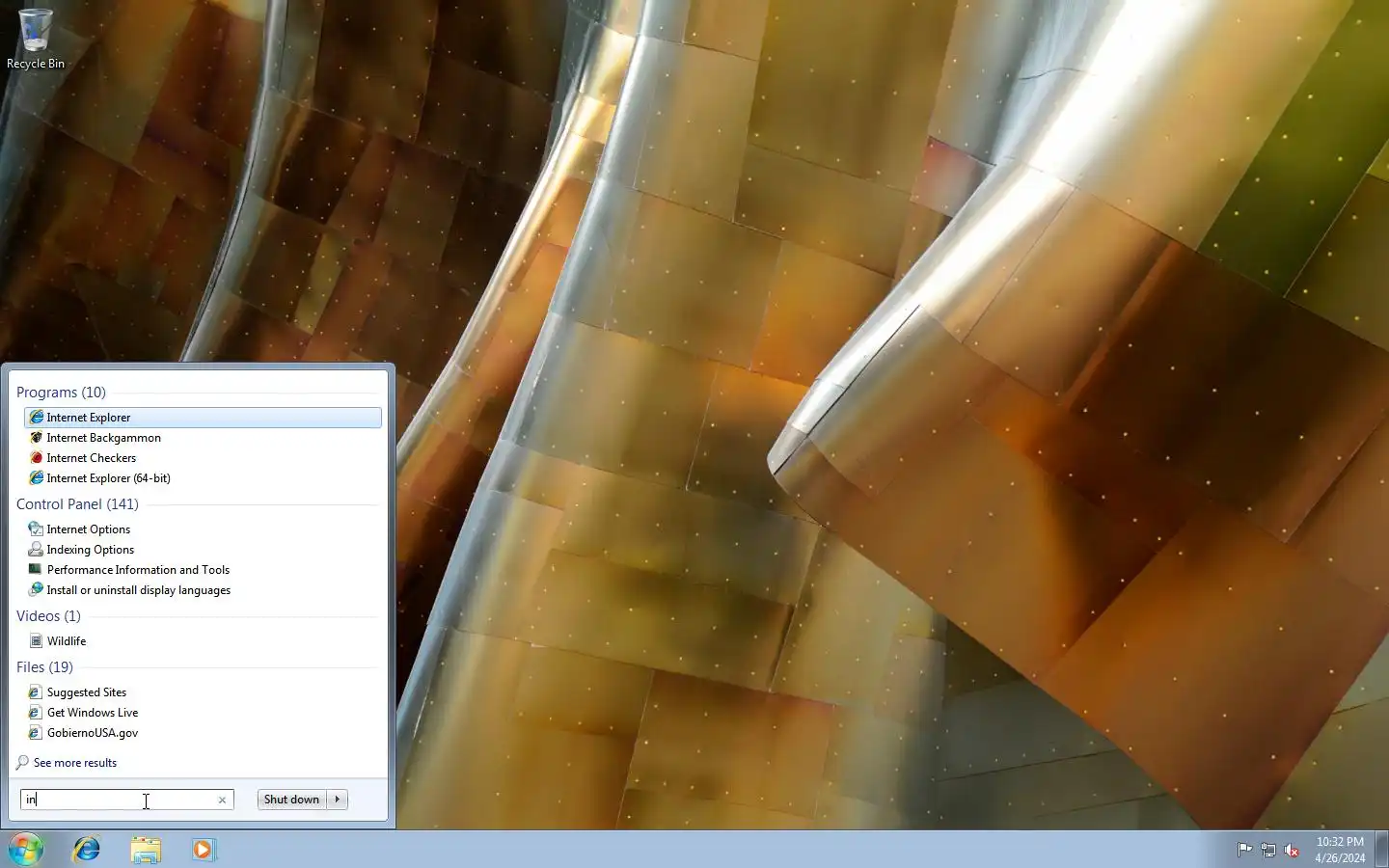This screenshot has height=868, width=1389.
Task: Open the Recycle Bin desktop icon
Action: (36, 40)
